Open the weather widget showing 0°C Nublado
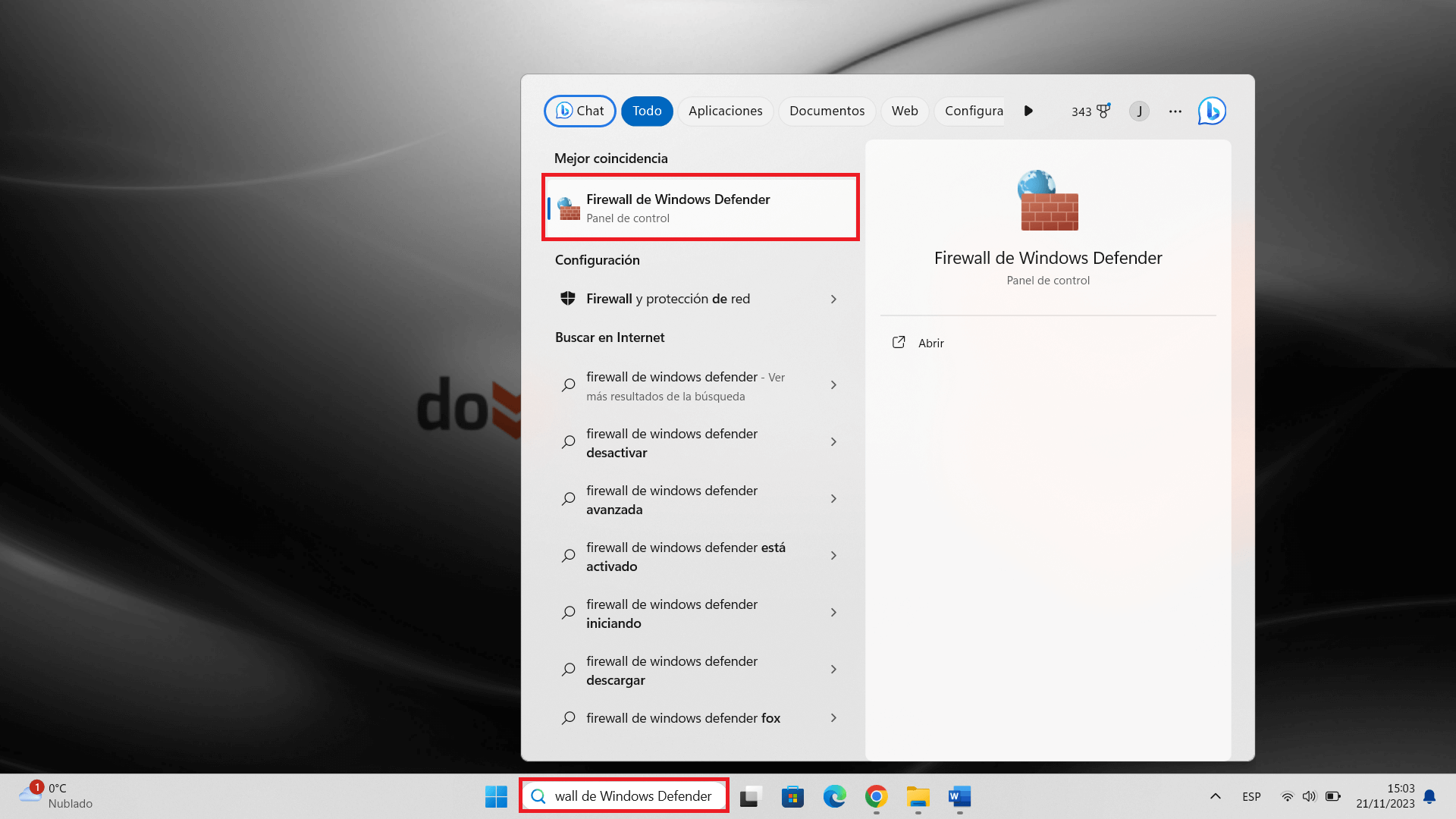Viewport: 1456px width, 819px height. (x=56, y=796)
